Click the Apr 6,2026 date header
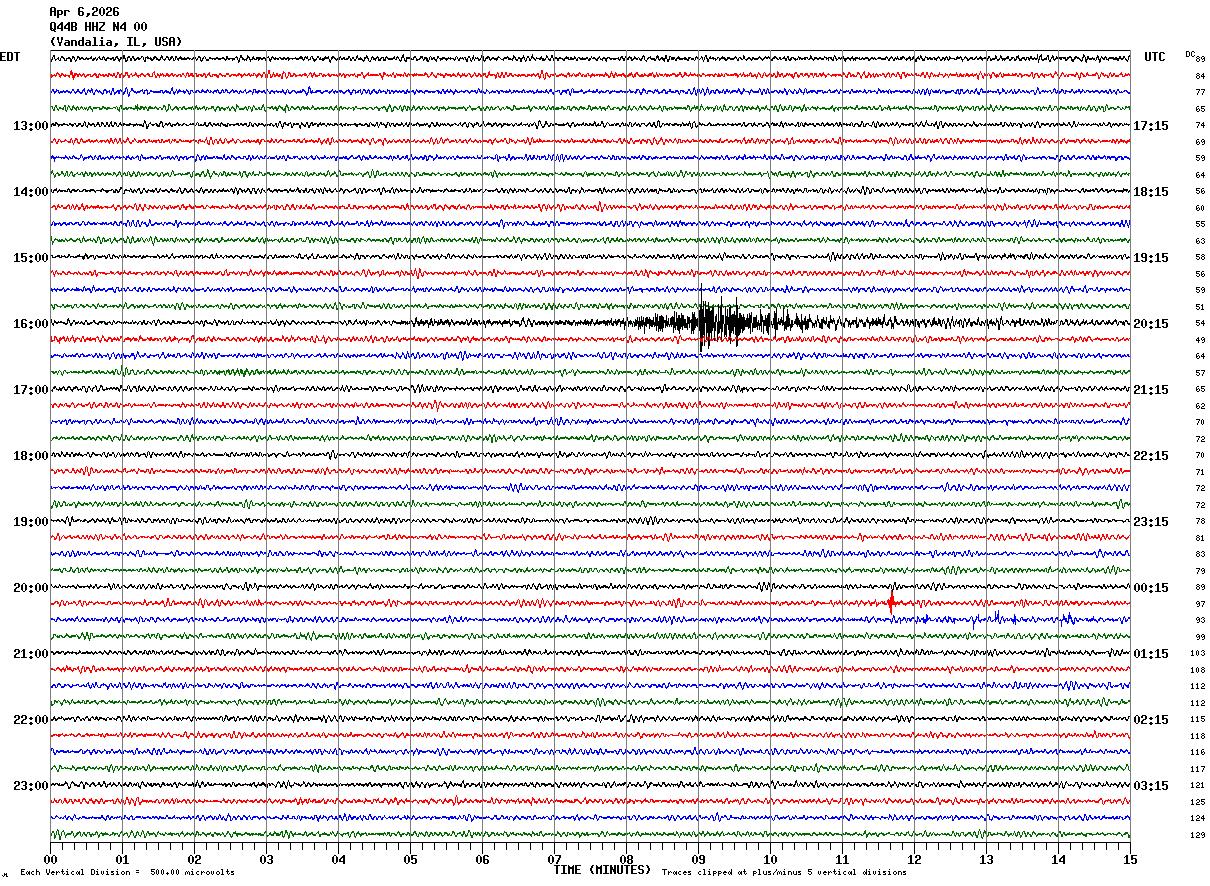 pyautogui.click(x=84, y=12)
